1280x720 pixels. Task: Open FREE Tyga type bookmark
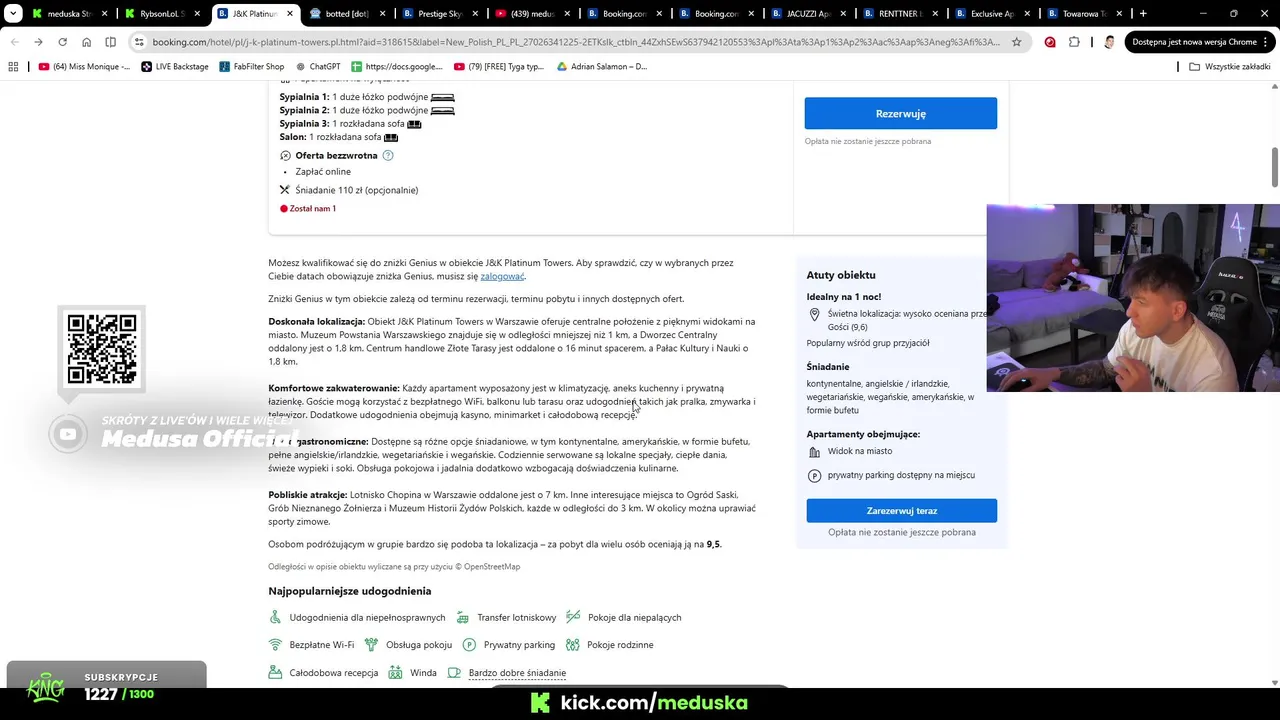pyautogui.click(x=499, y=66)
